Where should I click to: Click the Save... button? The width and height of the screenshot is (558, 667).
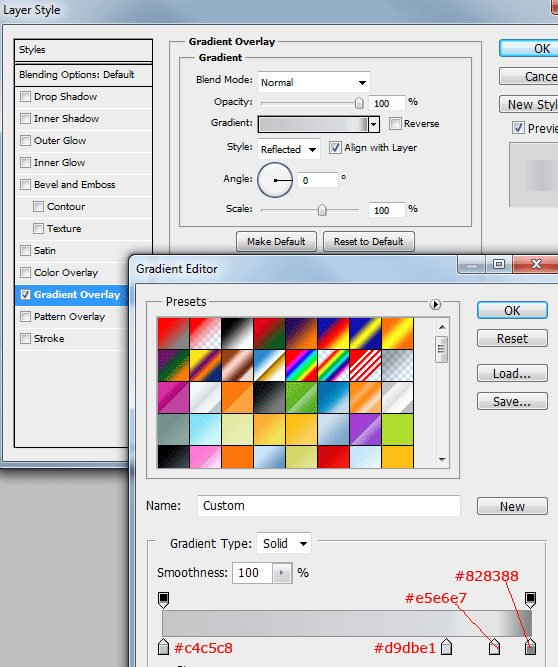click(x=512, y=402)
